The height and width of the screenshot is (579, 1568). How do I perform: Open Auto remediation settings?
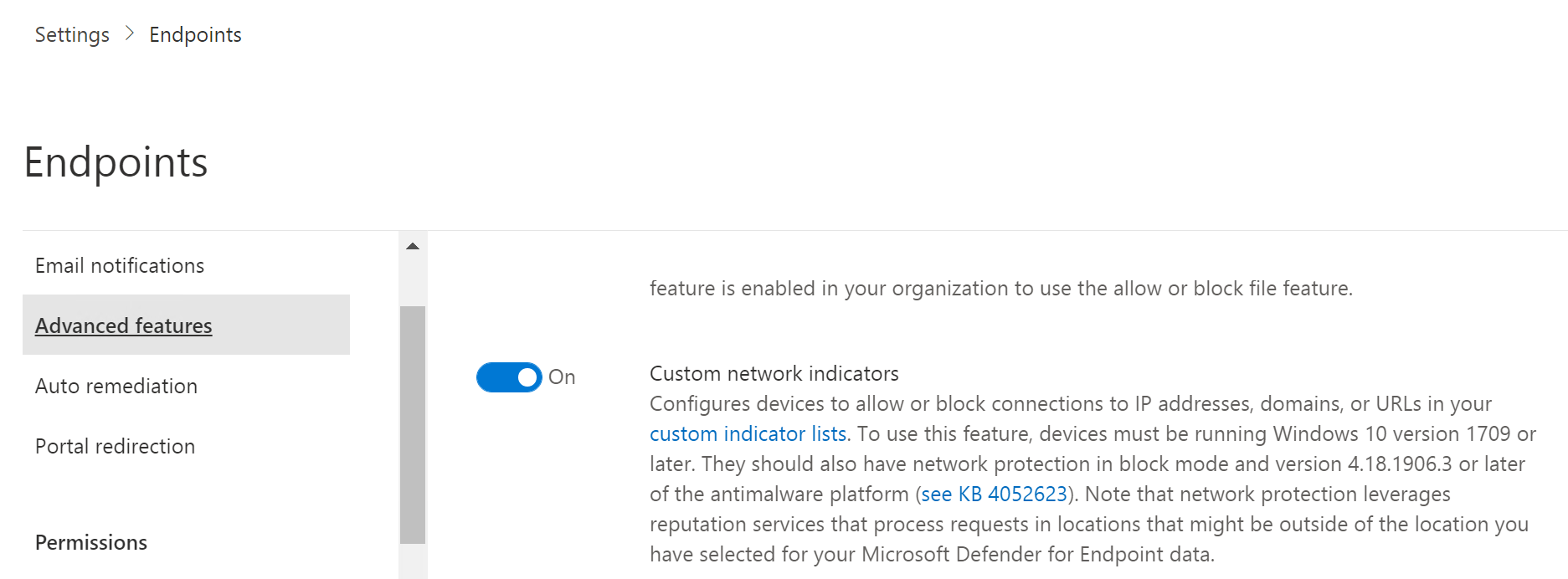116,386
